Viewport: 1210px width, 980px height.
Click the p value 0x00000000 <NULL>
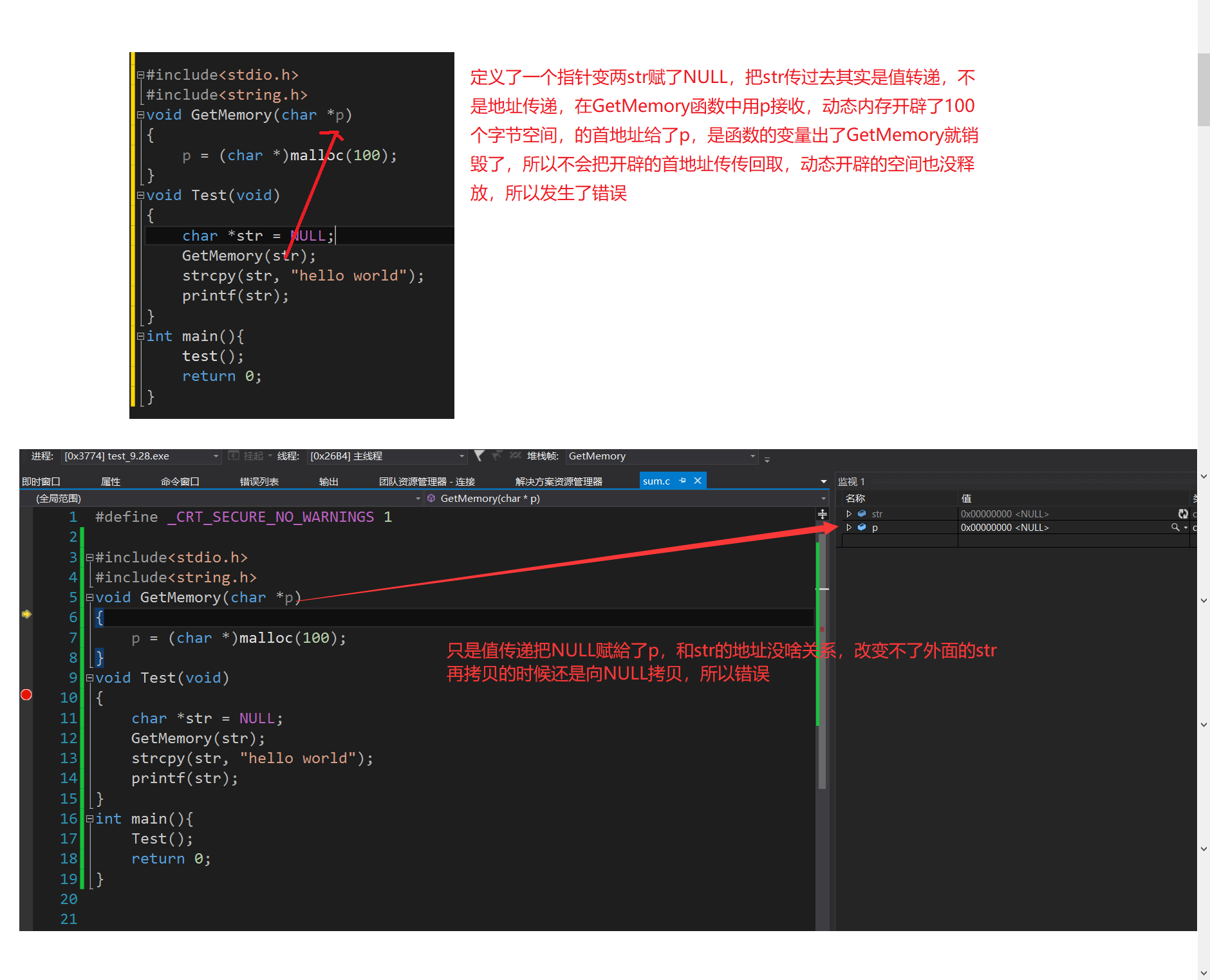point(1005,527)
